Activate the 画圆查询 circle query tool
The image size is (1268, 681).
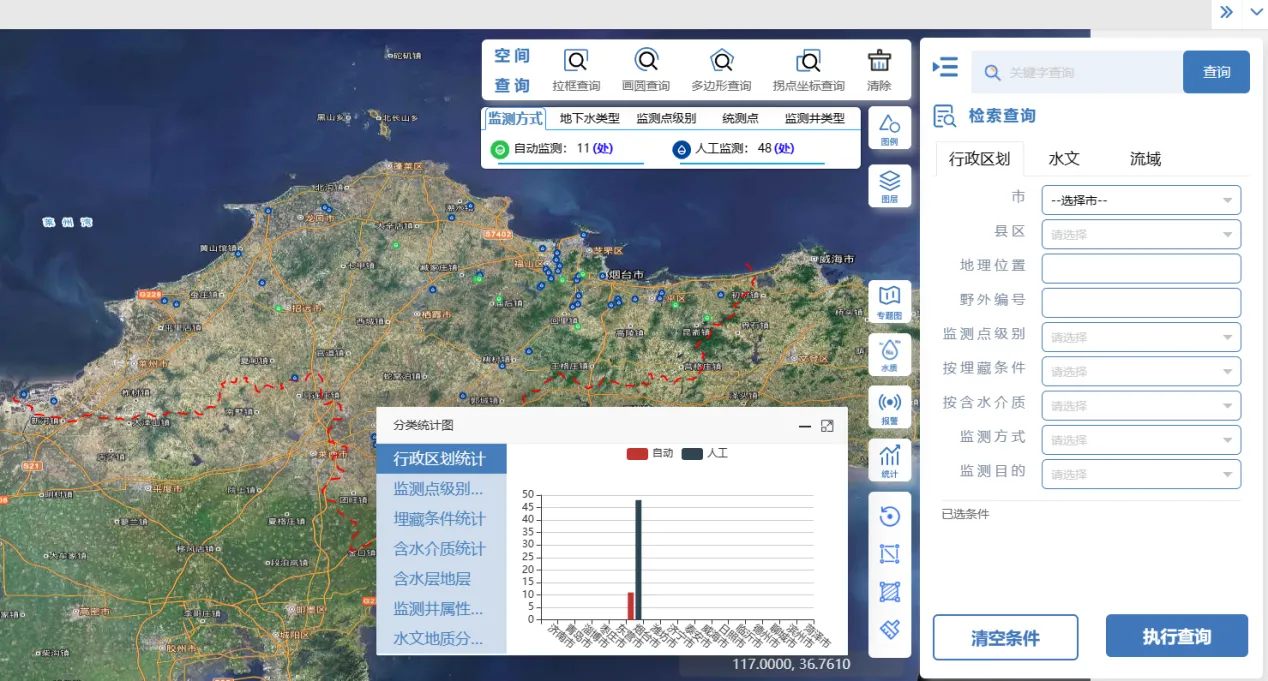[x=646, y=70]
